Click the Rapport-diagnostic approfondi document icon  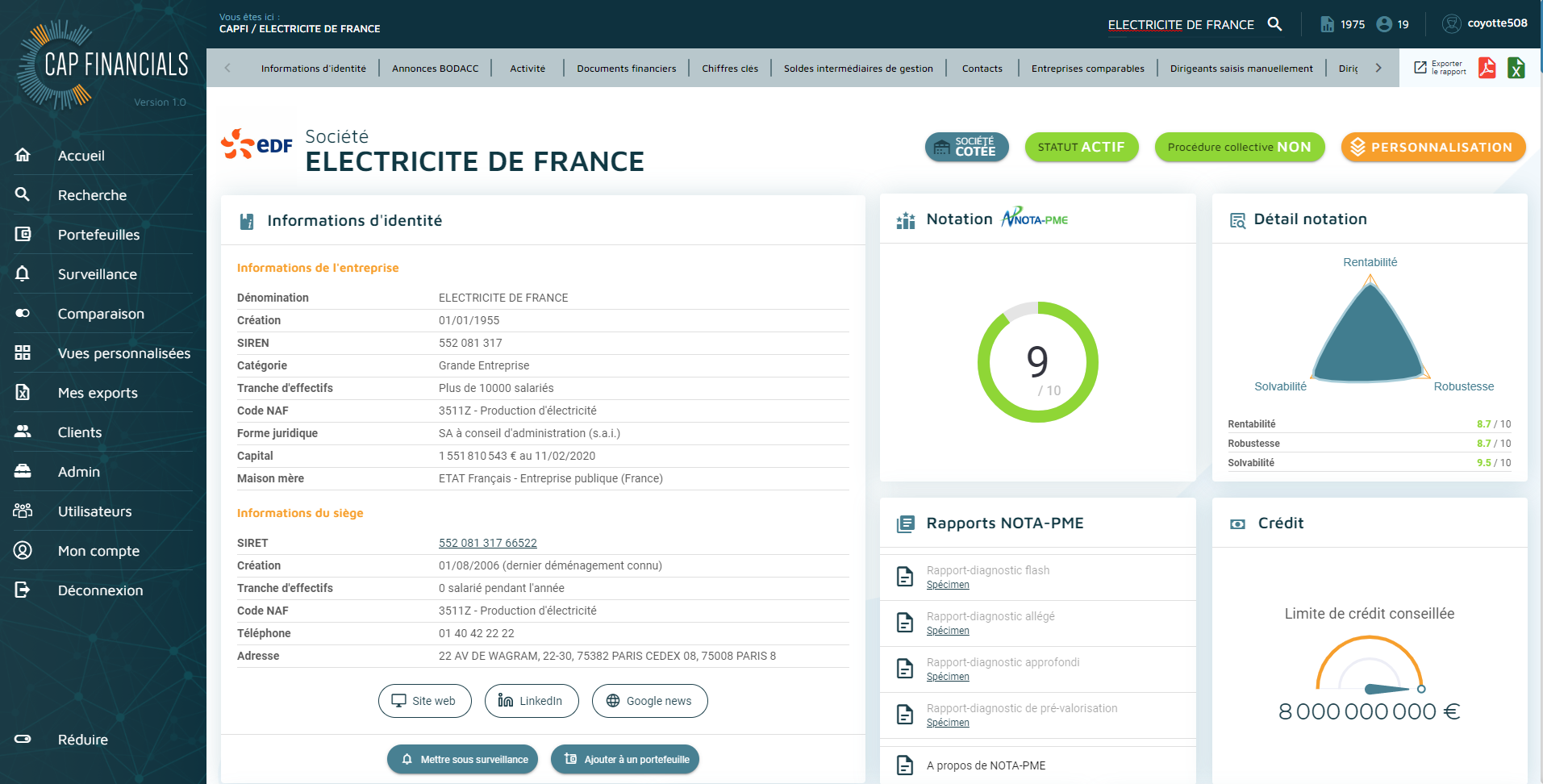(905, 669)
